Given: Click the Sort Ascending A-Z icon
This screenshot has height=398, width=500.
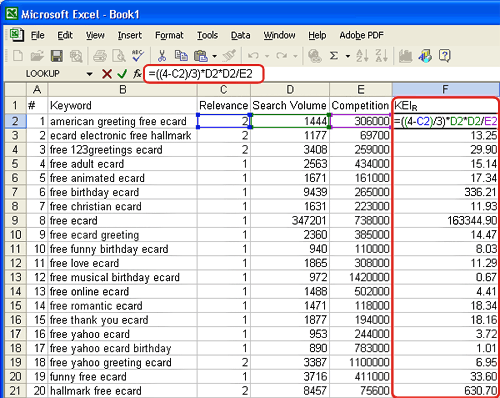Looking at the screenshot, I should (362, 56).
